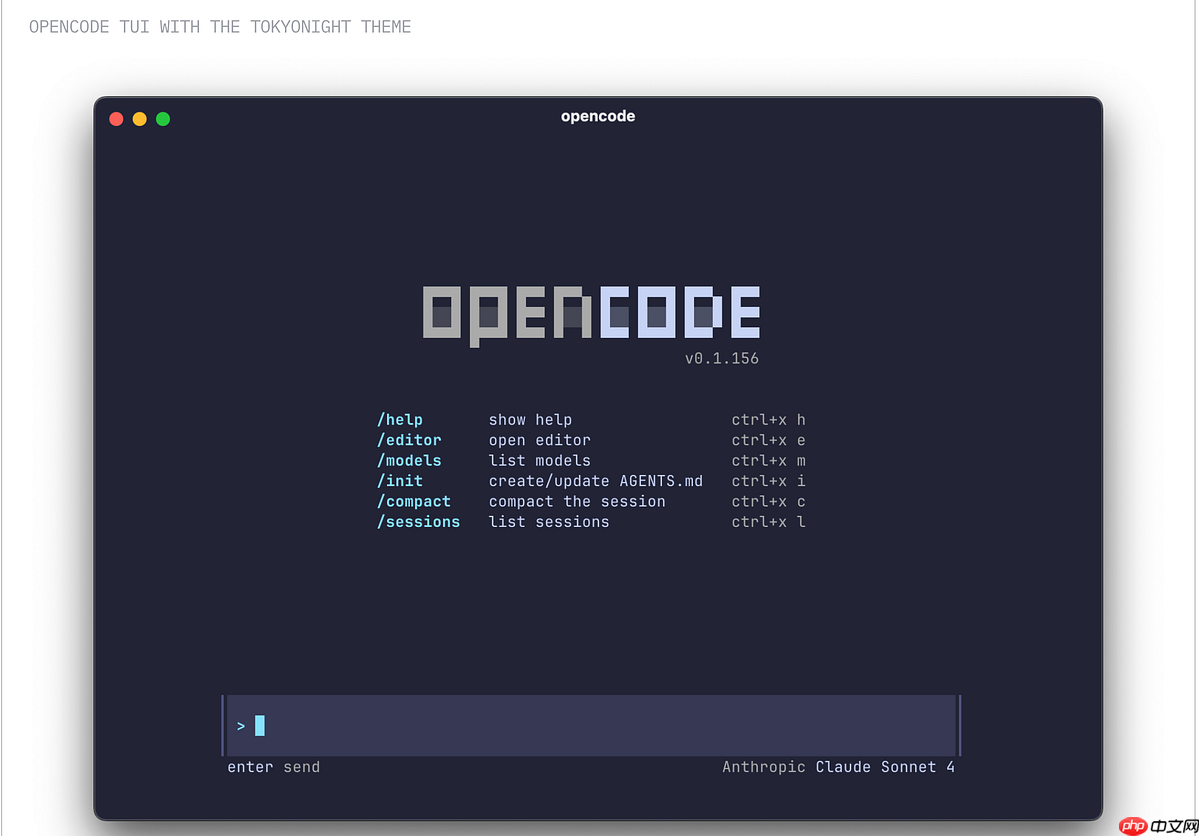1200x836 pixels.
Task: Click the v0.1.156 version text
Action: tap(722, 358)
